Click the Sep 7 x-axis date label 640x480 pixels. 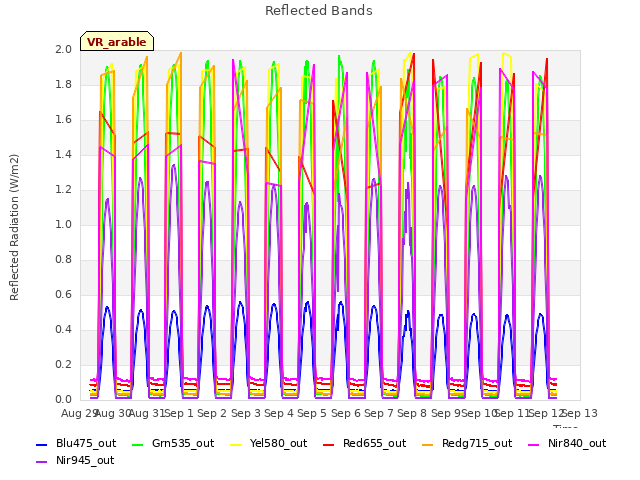(379, 413)
